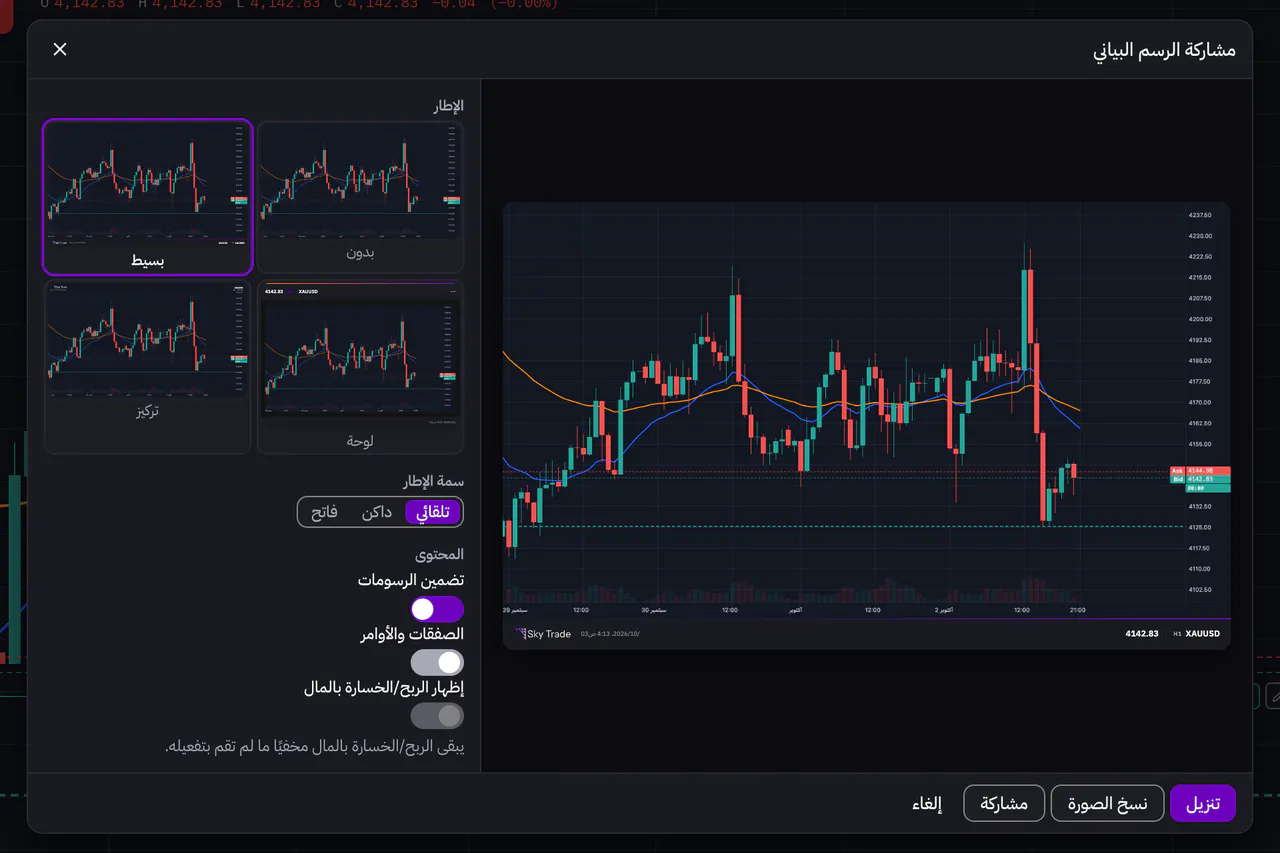Toggle the تضمين الرسومات switch
This screenshot has height=853, width=1280.
(x=437, y=609)
